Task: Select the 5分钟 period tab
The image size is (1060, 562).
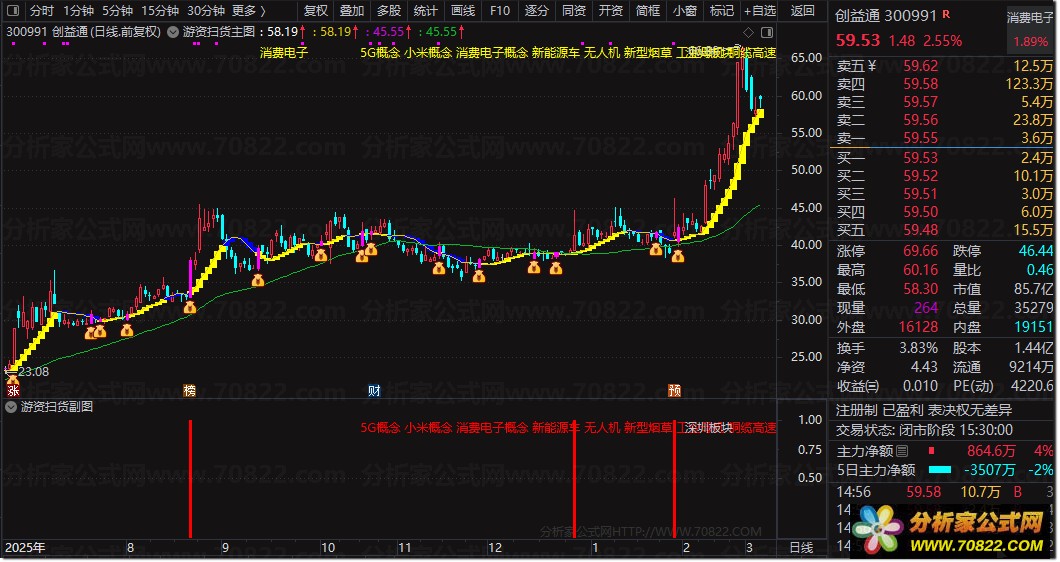Action: tap(117, 11)
